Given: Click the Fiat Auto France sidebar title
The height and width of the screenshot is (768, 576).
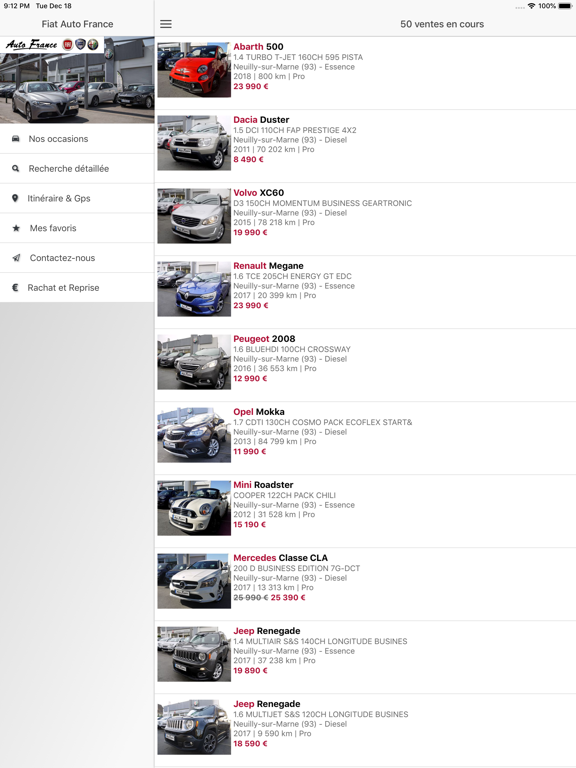Looking at the screenshot, I should (x=77, y=24).
